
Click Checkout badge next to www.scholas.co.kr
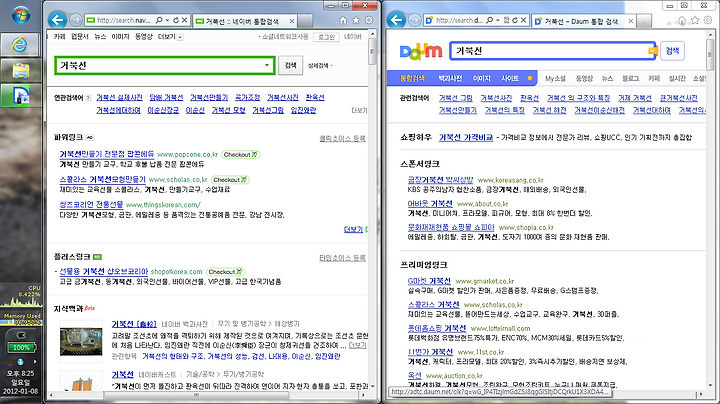coord(231,180)
